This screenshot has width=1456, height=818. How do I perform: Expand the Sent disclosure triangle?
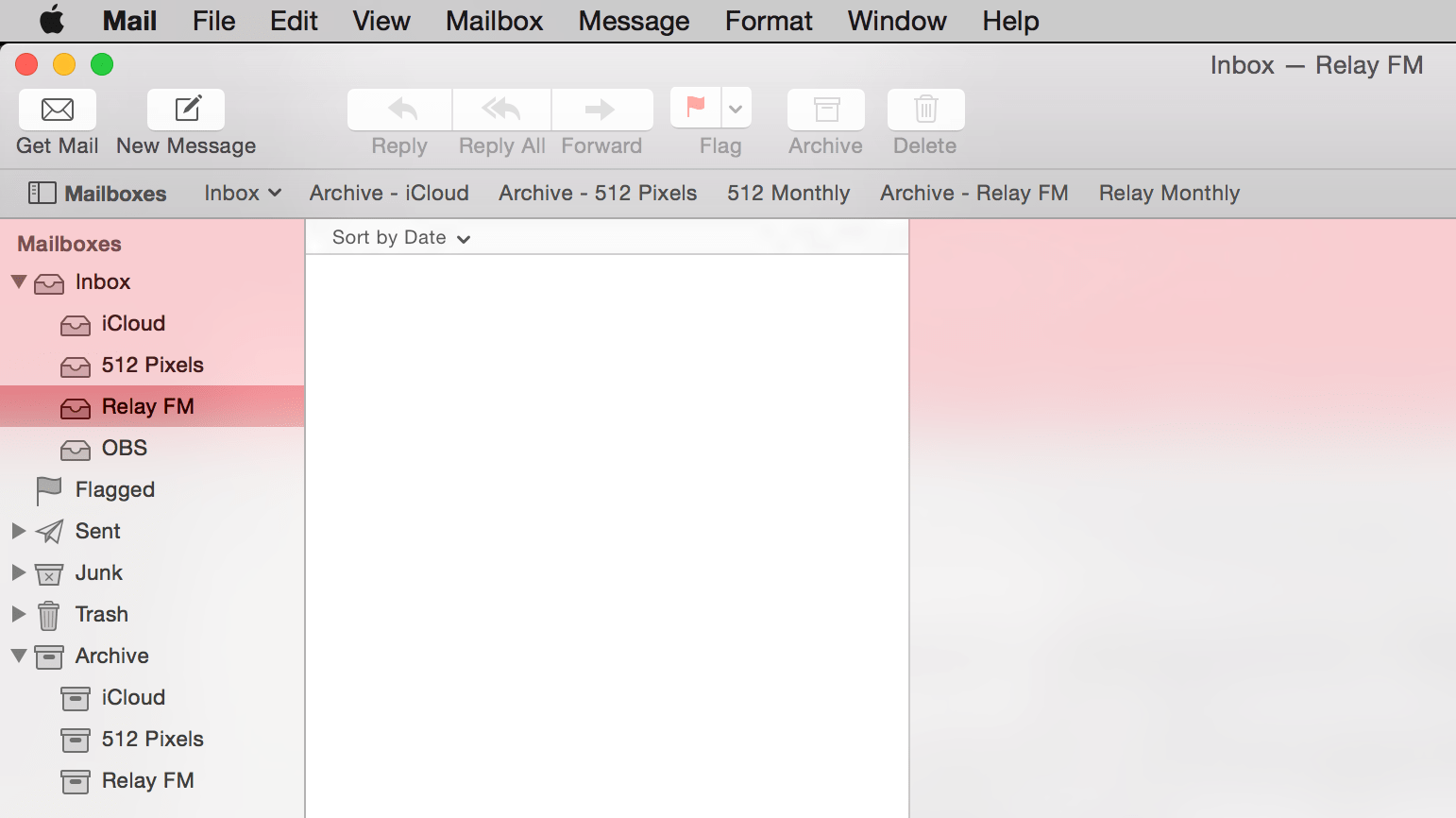pyautogui.click(x=18, y=531)
